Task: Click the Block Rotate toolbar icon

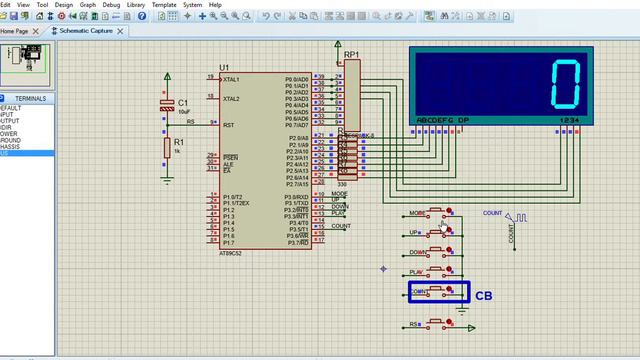Action: pyautogui.click(x=351, y=16)
